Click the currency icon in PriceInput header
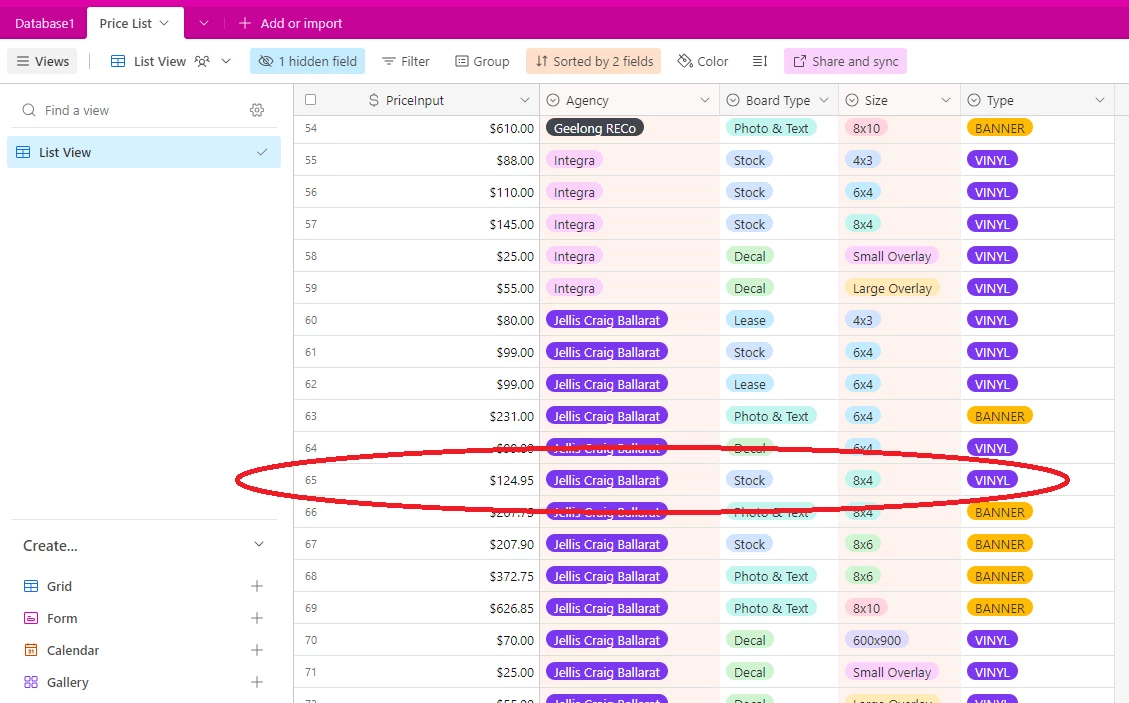1129x703 pixels. [x=374, y=100]
